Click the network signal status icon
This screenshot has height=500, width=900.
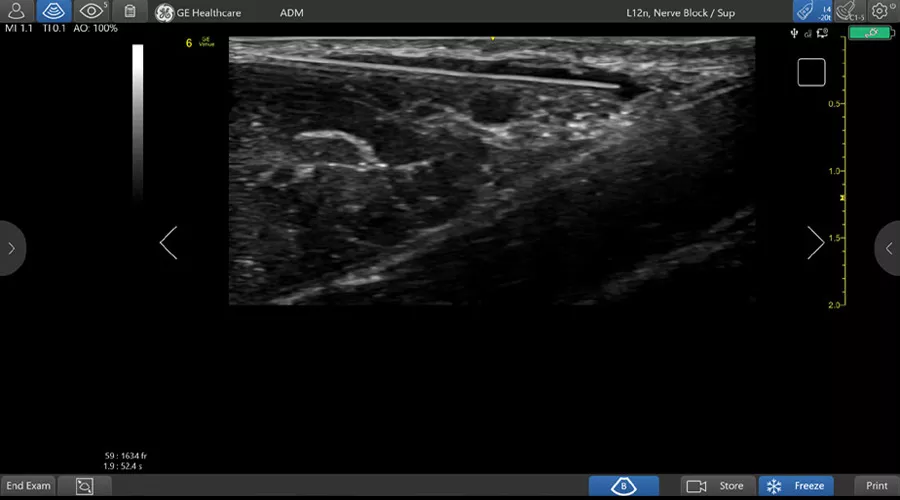click(x=808, y=34)
